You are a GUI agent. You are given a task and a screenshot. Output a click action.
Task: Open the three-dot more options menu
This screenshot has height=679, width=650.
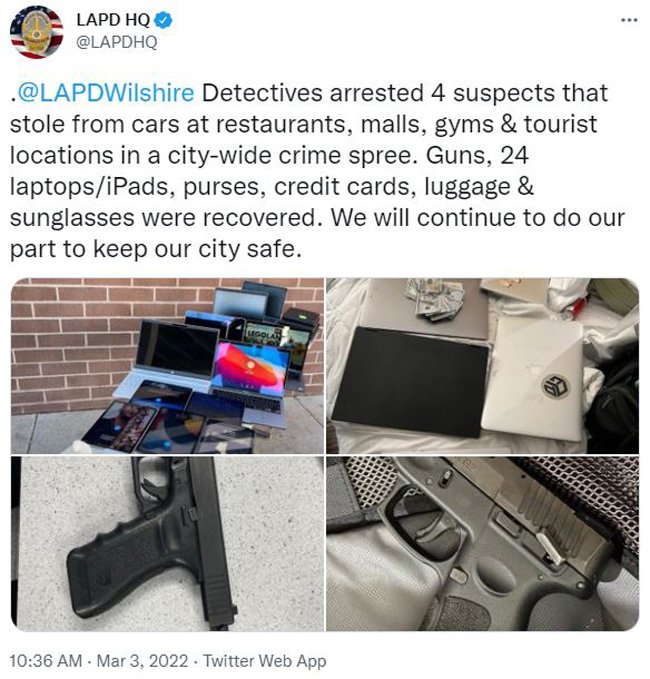point(629,20)
